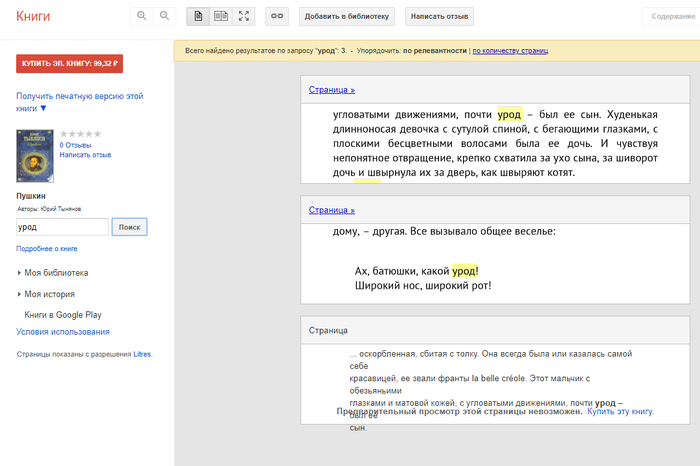
Task: Click the red buy e-book button
Action: 69,64
